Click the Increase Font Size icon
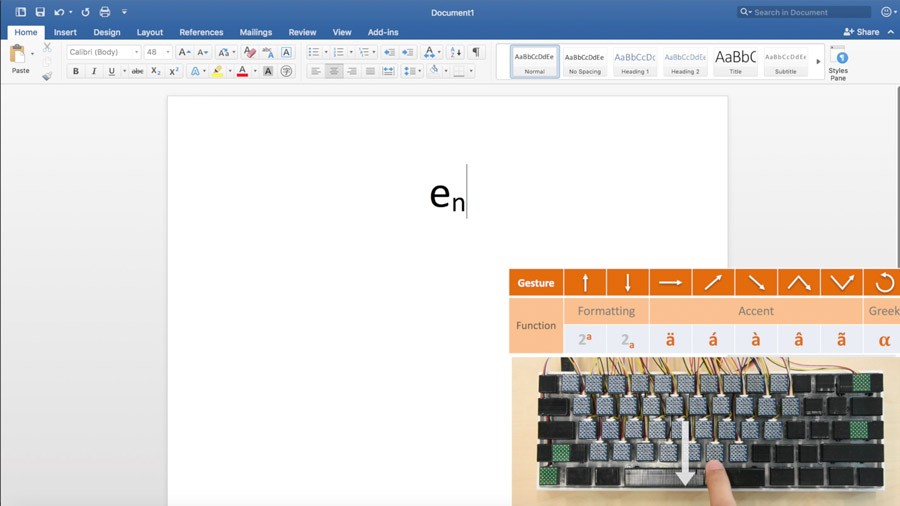Image resolution: width=900 pixels, height=506 pixels. click(184, 52)
